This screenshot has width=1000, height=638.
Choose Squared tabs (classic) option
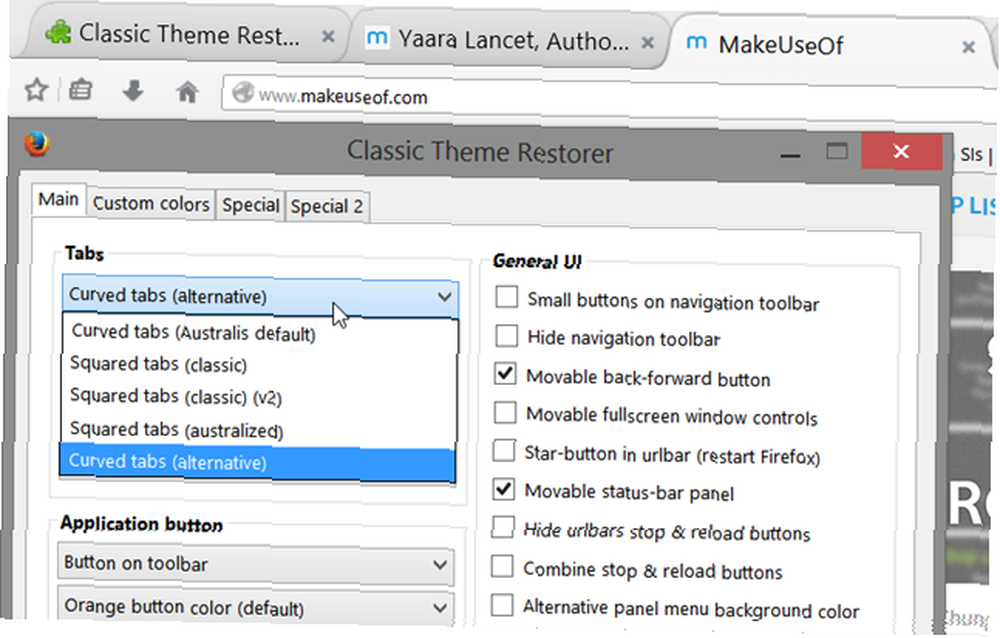pyautogui.click(x=259, y=364)
